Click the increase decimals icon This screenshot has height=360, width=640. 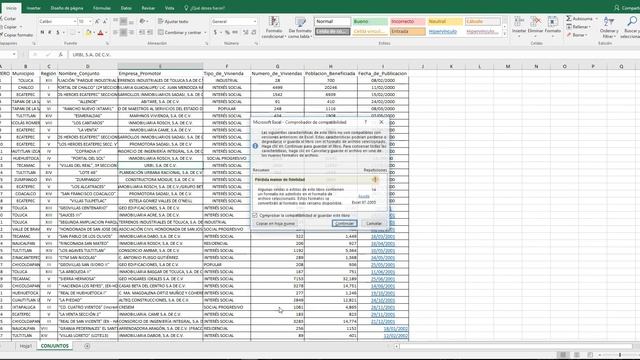click(246, 32)
